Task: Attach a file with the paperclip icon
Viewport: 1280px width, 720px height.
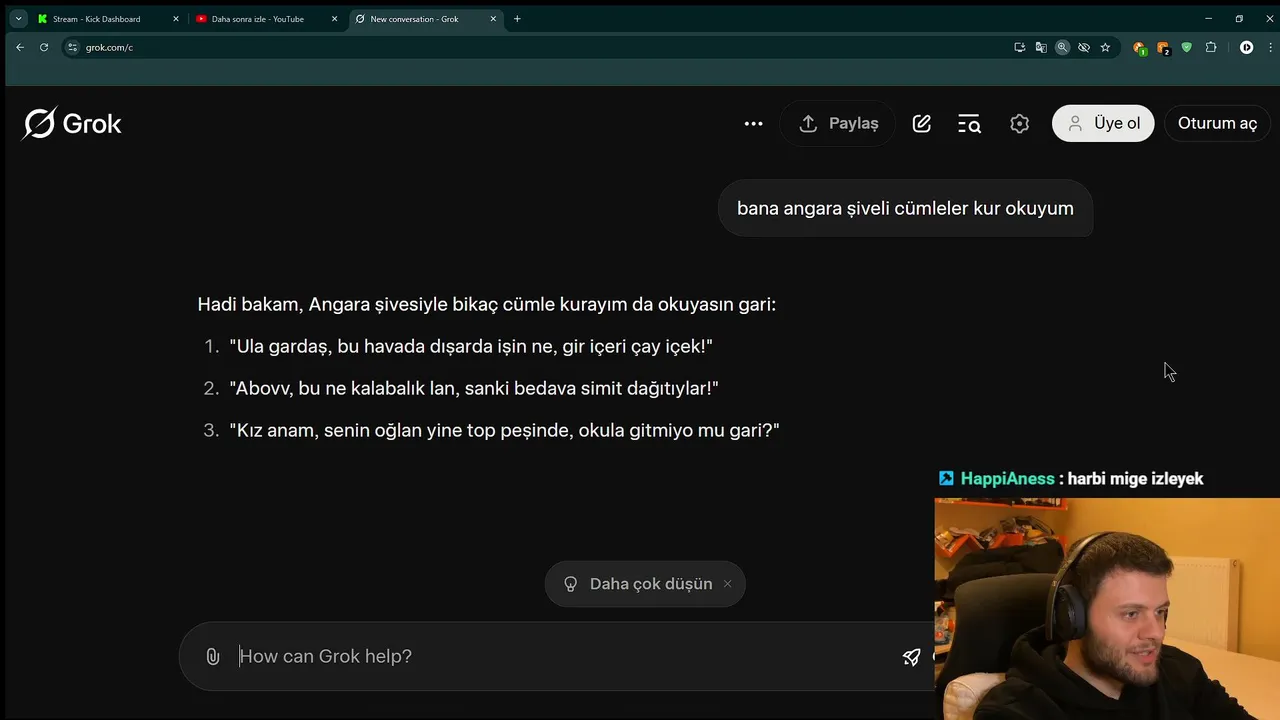Action: [213, 656]
